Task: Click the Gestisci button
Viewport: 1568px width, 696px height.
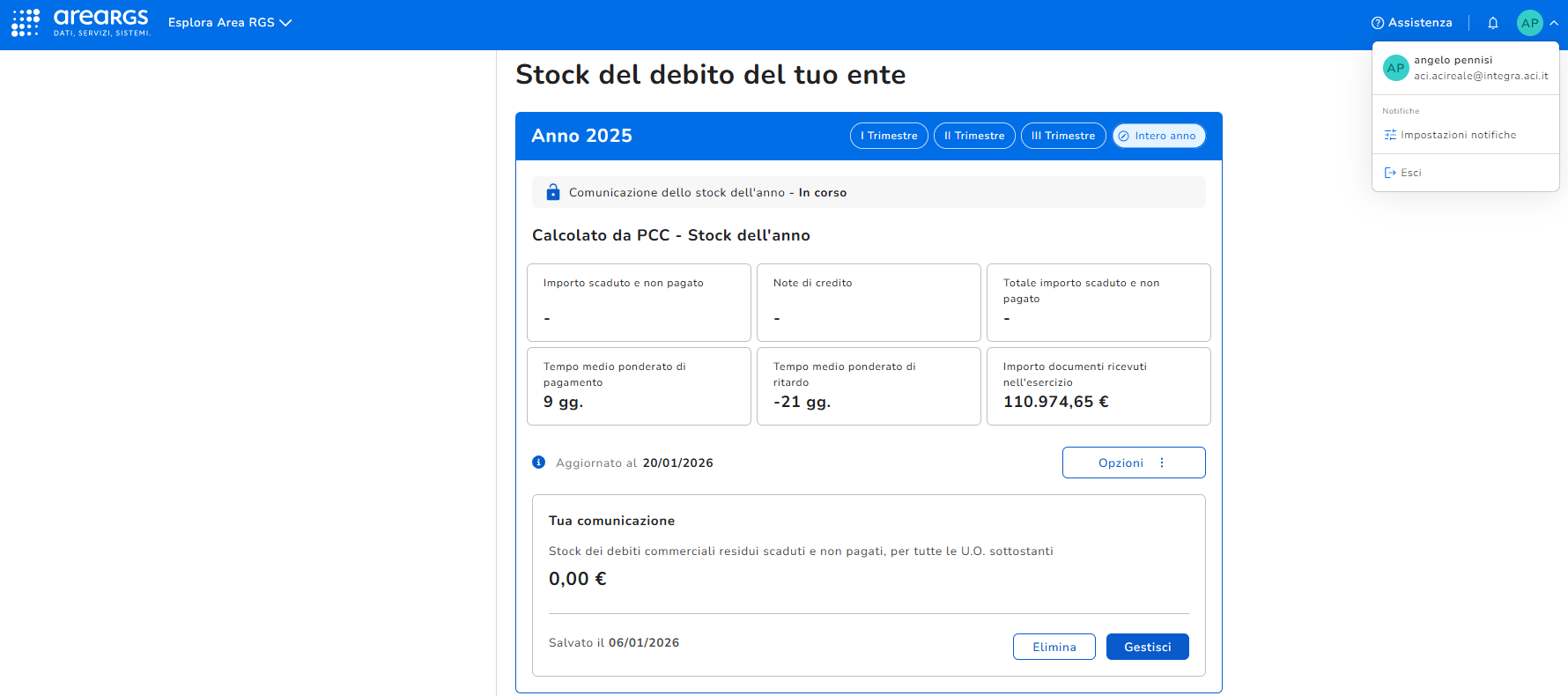Action: point(1147,647)
